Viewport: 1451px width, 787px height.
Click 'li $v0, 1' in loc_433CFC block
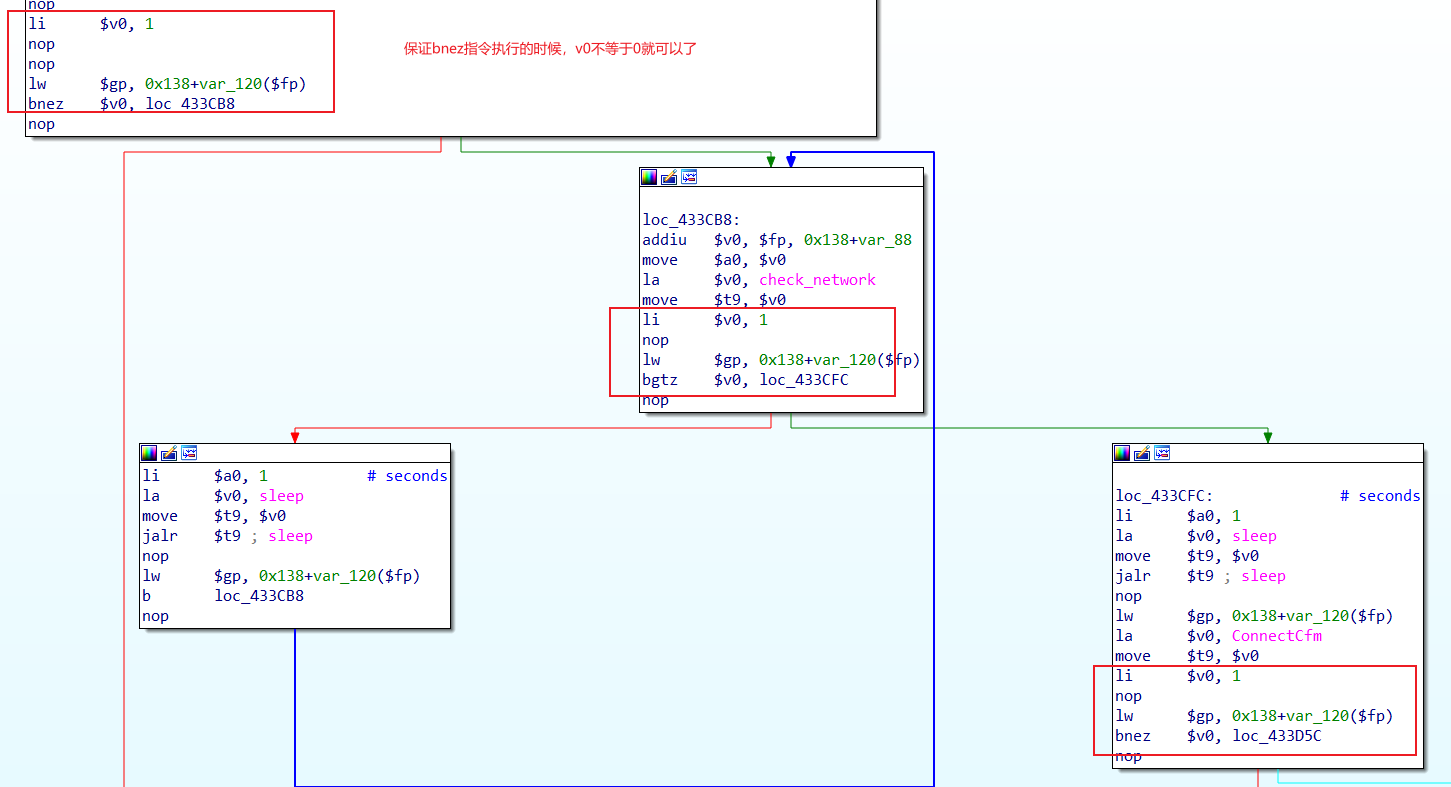(x=1178, y=676)
